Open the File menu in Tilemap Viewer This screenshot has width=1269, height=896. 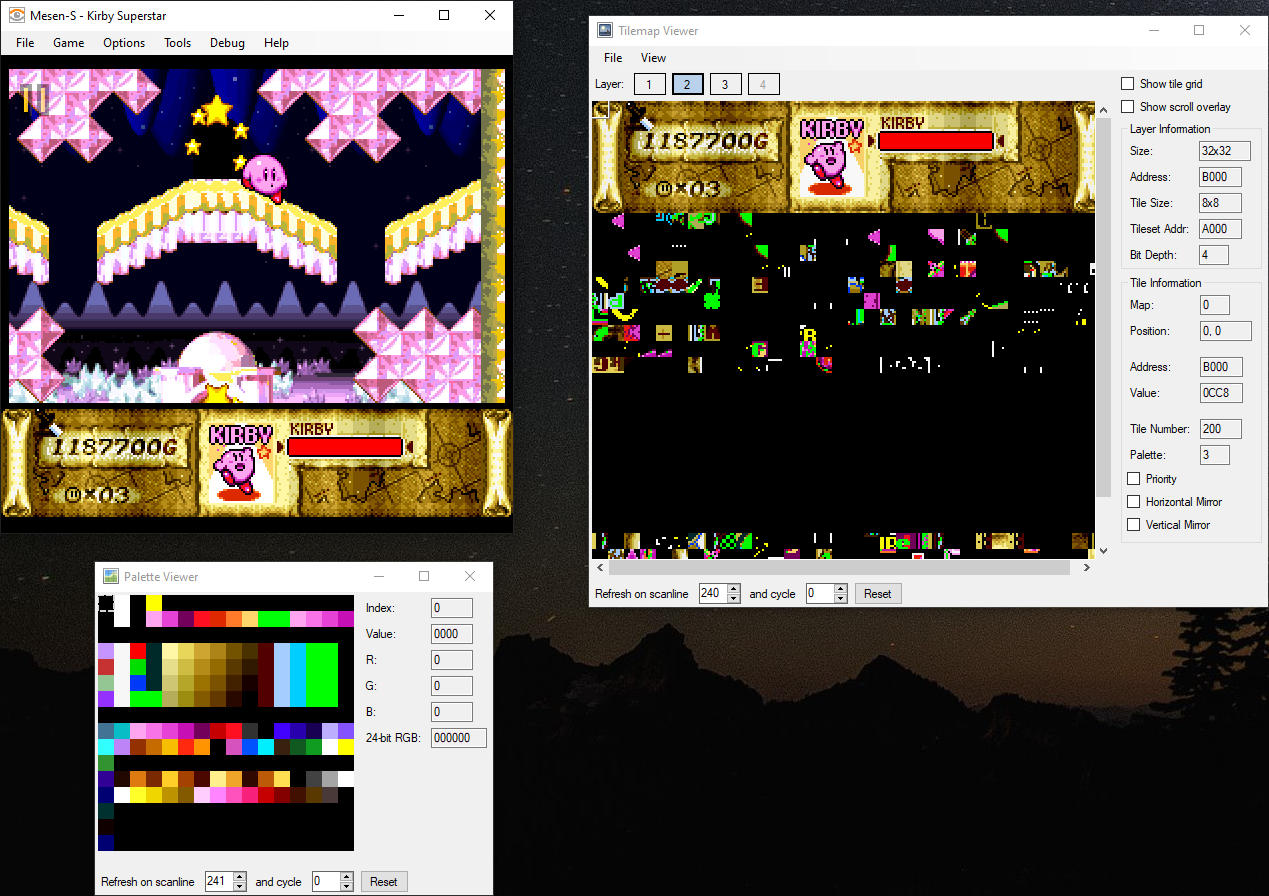(x=613, y=58)
